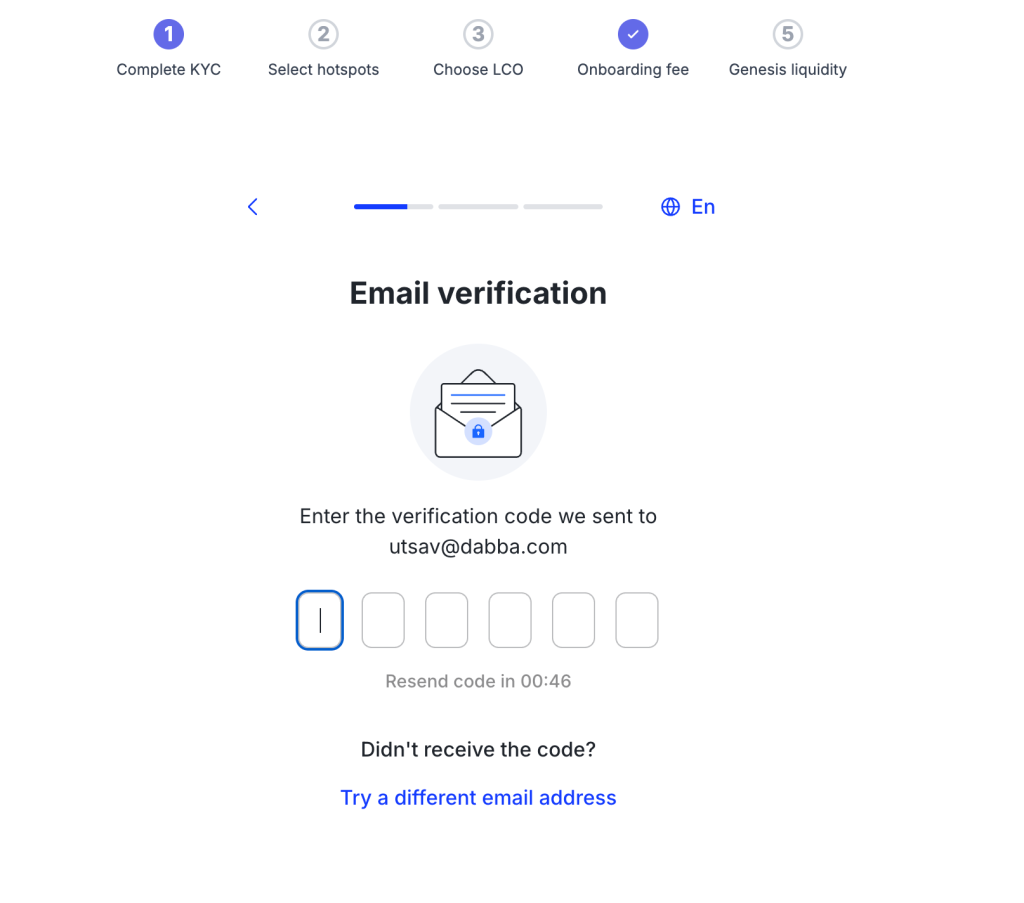This screenshot has height=903, width=1024.
Task: Click Try a different email address
Action: pyautogui.click(x=478, y=797)
